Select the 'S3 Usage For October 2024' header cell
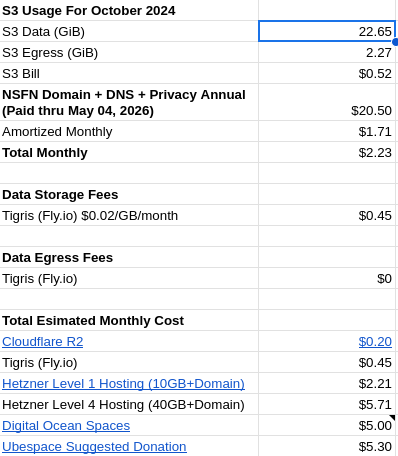Image resolution: width=398 pixels, height=456 pixels. (129, 10)
